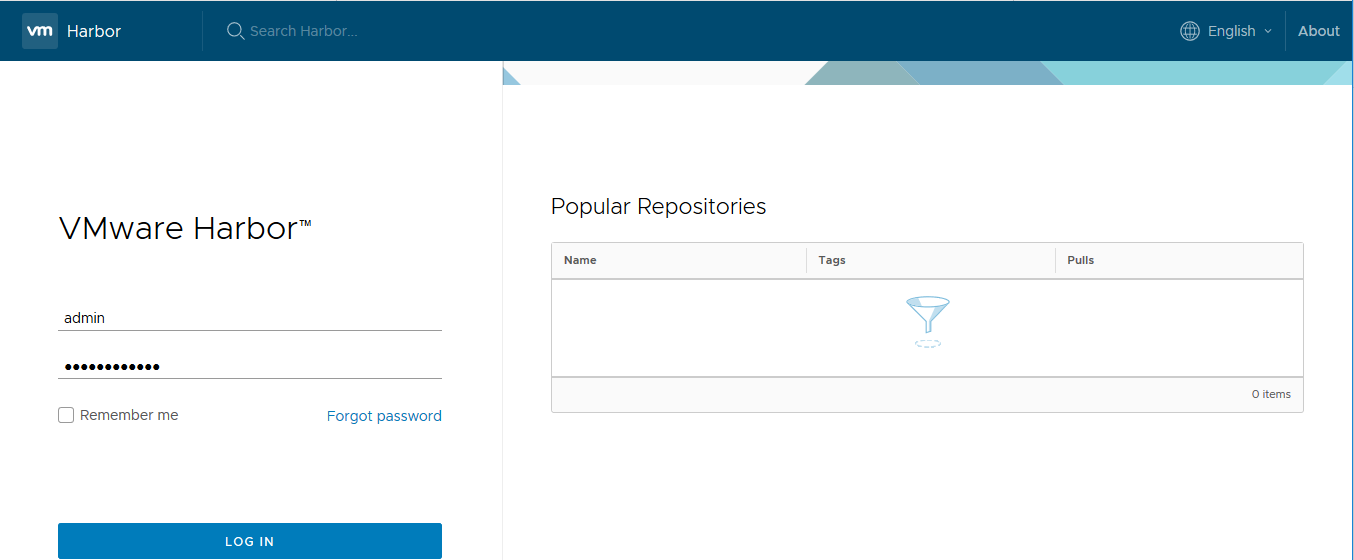Check the Remember me checkbox

pos(66,415)
